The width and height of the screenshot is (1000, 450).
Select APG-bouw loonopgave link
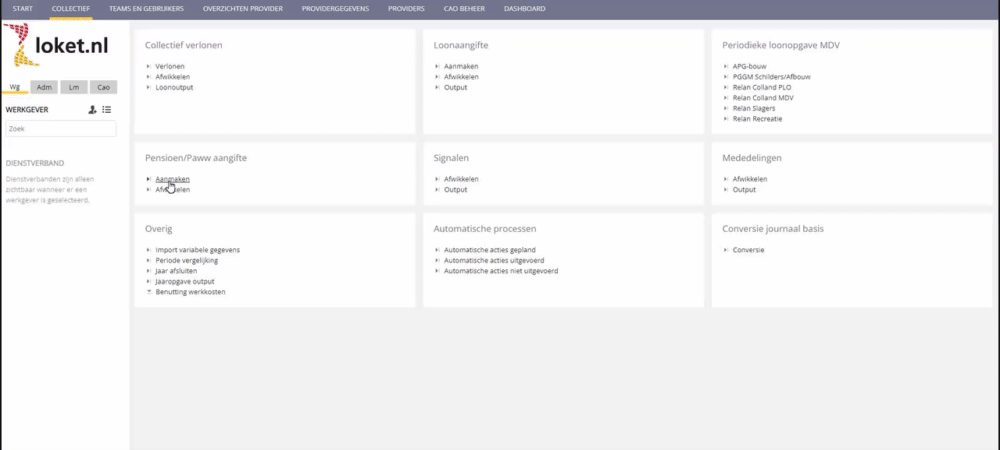click(x=750, y=66)
